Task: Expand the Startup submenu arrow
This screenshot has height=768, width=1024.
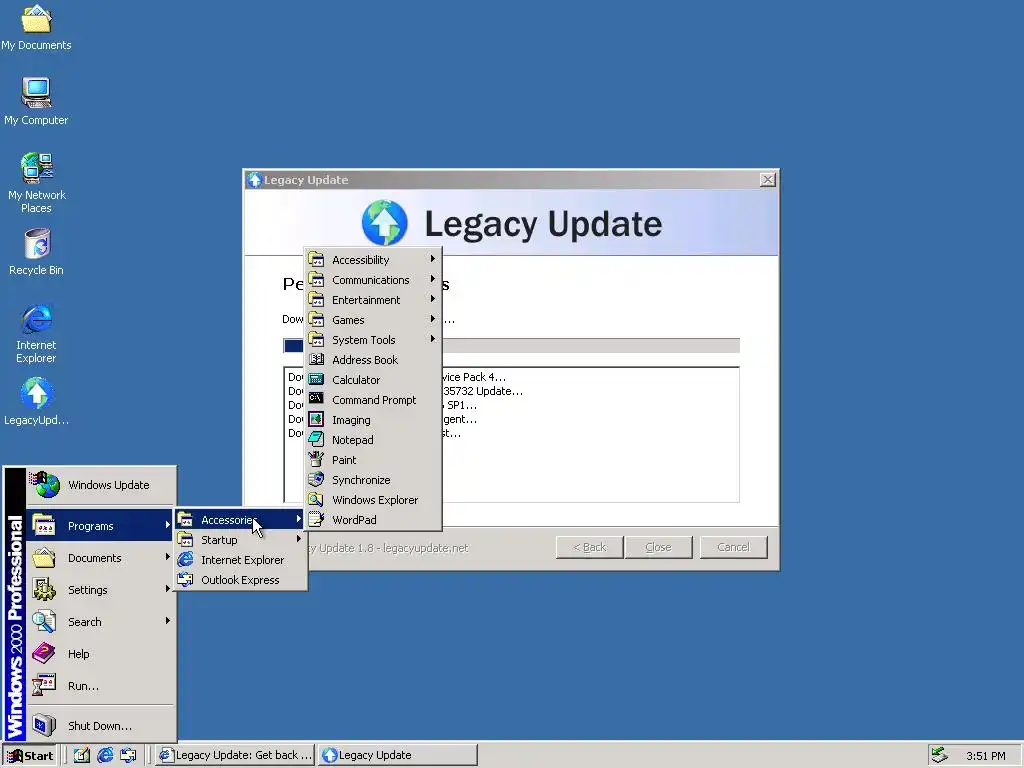Action: [298, 539]
